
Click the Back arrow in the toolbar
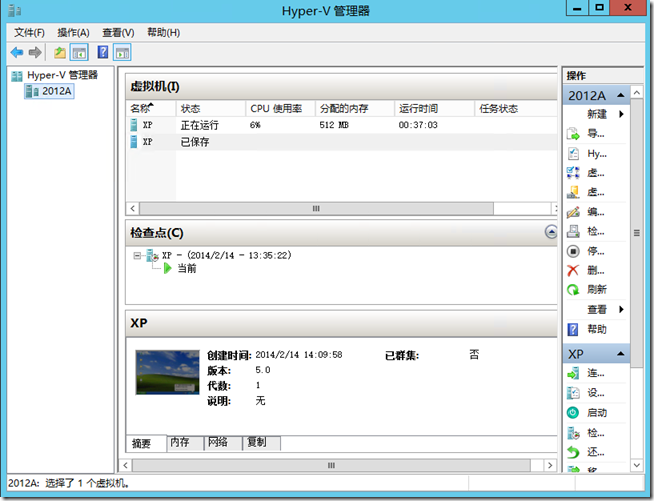coord(17,53)
